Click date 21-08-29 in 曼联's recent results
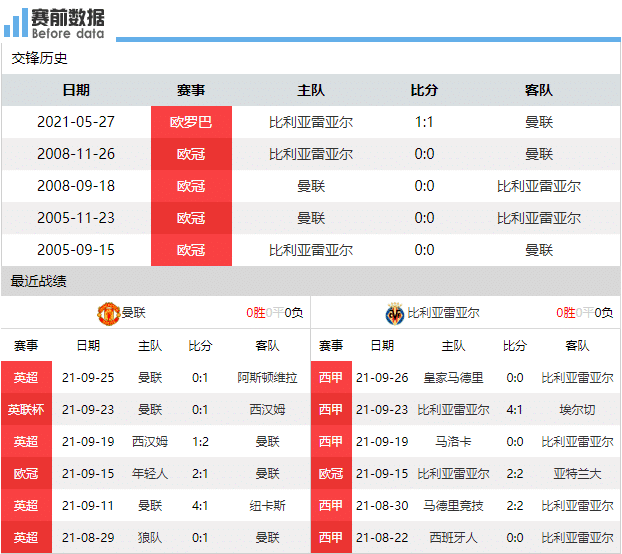This screenshot has height=554, width=622. click(88, 538)
